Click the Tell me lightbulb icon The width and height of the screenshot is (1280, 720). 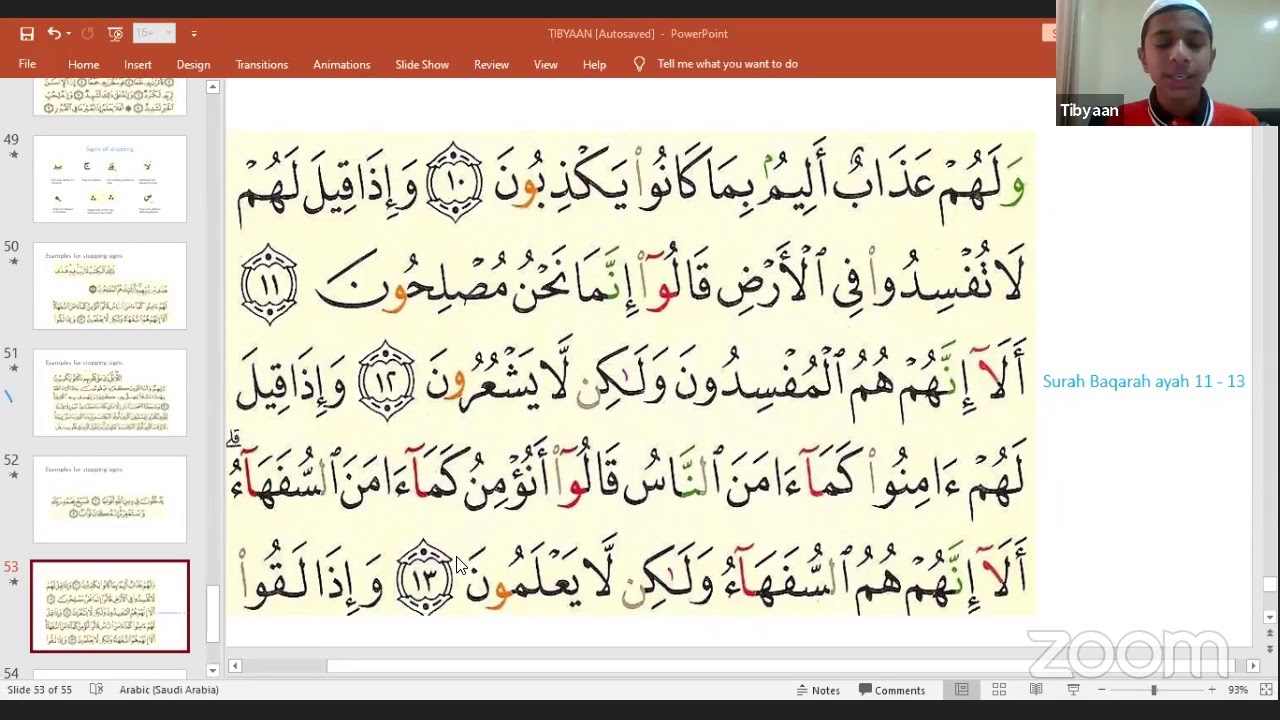tap(639, 64)
